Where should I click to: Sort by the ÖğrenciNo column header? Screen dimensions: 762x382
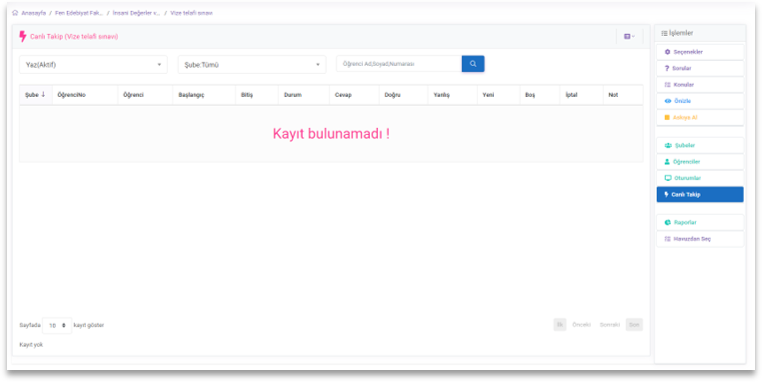[x=85, y=95]
